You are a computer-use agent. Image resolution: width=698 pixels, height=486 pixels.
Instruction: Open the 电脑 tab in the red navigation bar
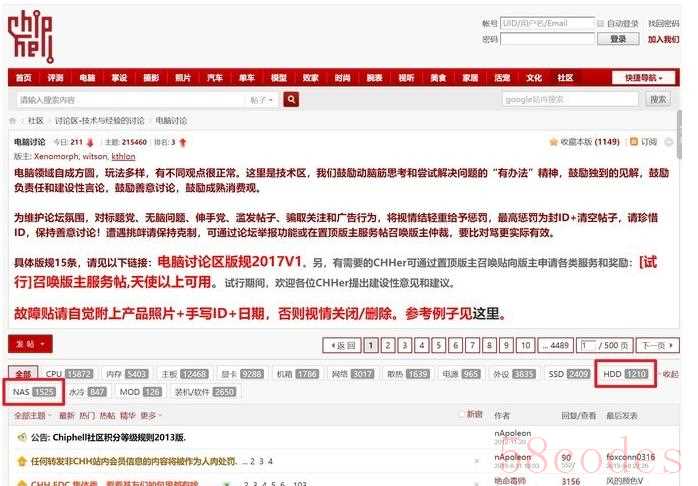pos(87,77)
